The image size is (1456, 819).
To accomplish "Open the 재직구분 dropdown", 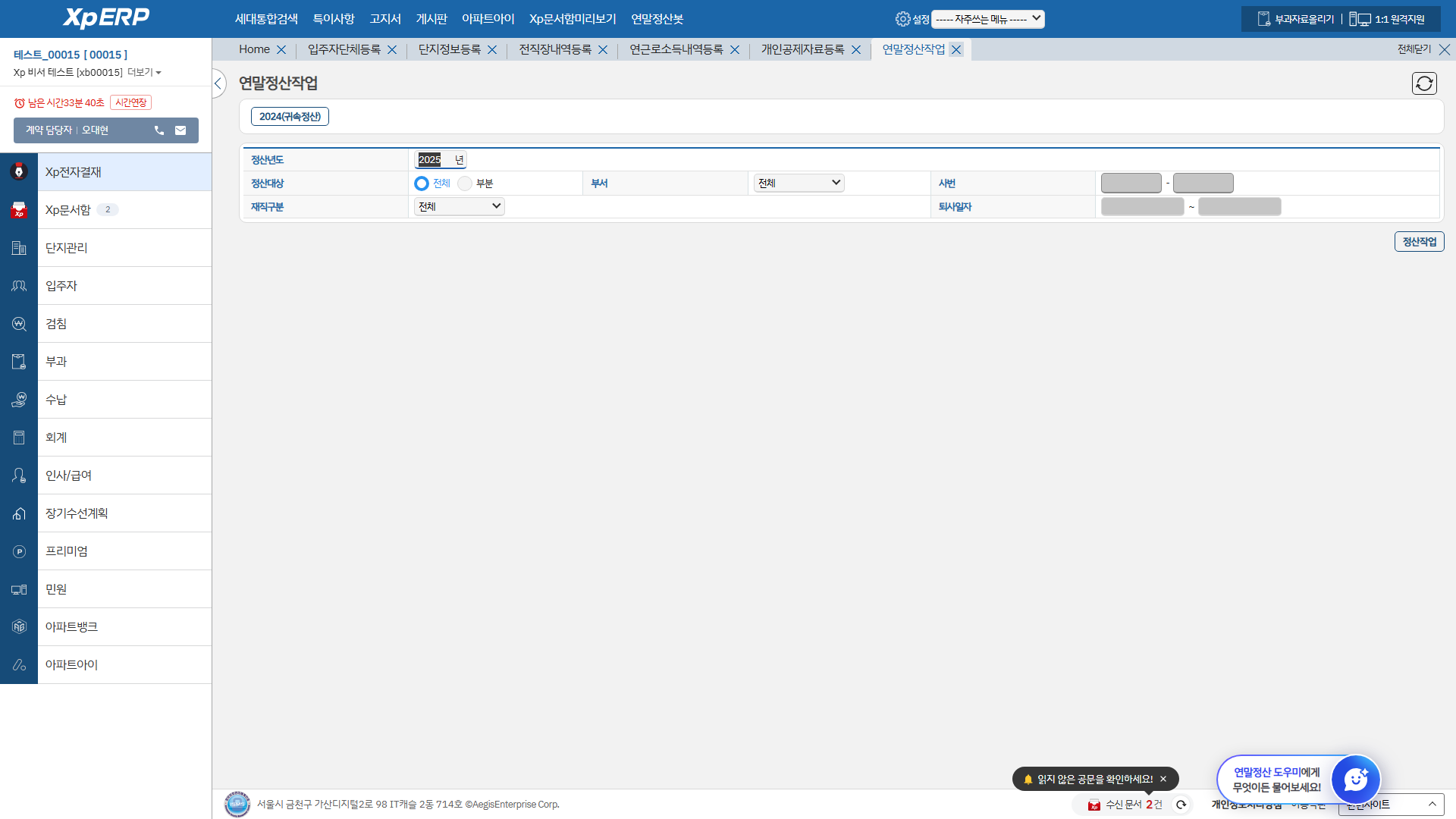I will (x=459, y=206).
